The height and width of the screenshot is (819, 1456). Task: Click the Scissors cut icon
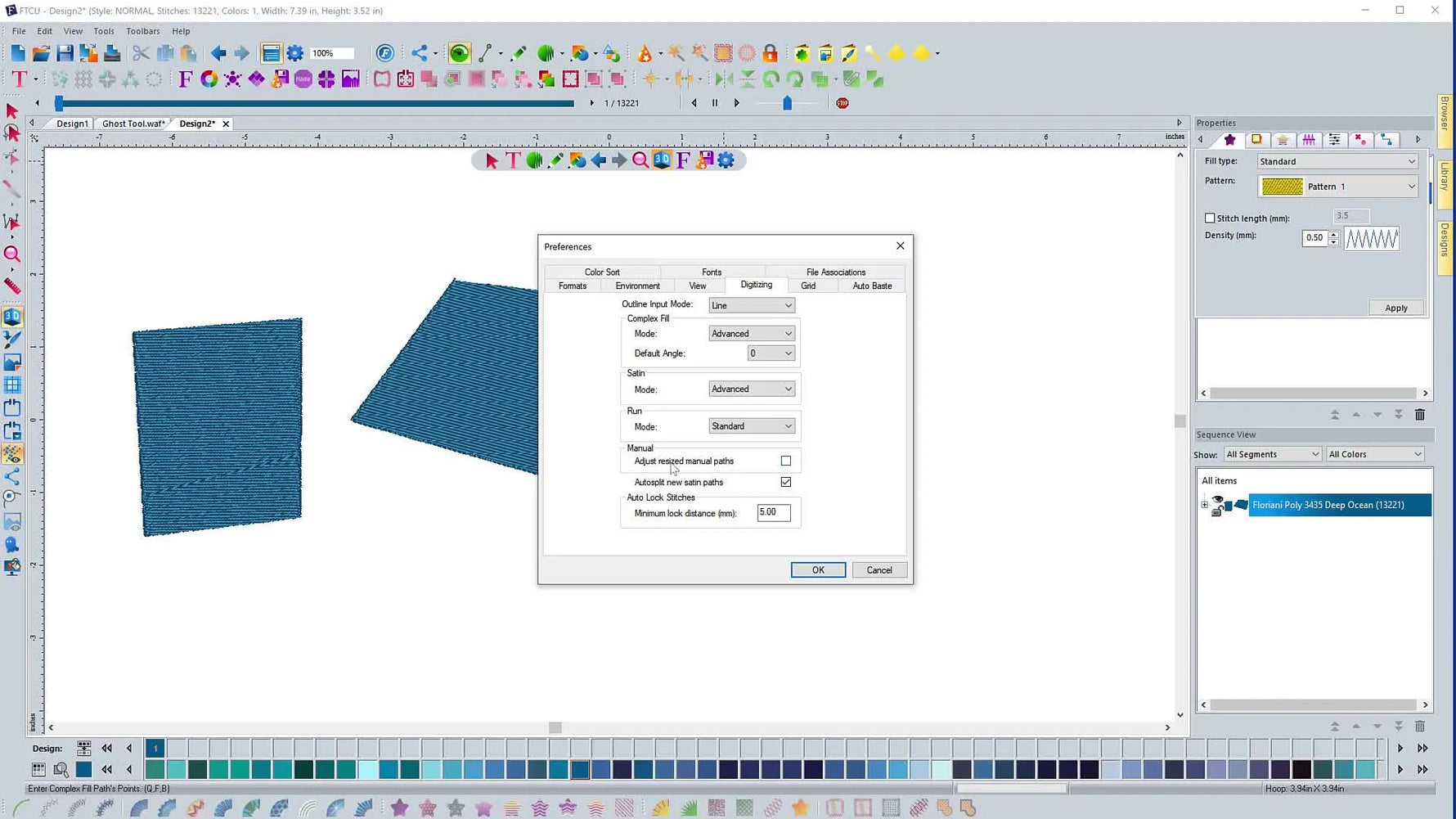click(140, 52)
